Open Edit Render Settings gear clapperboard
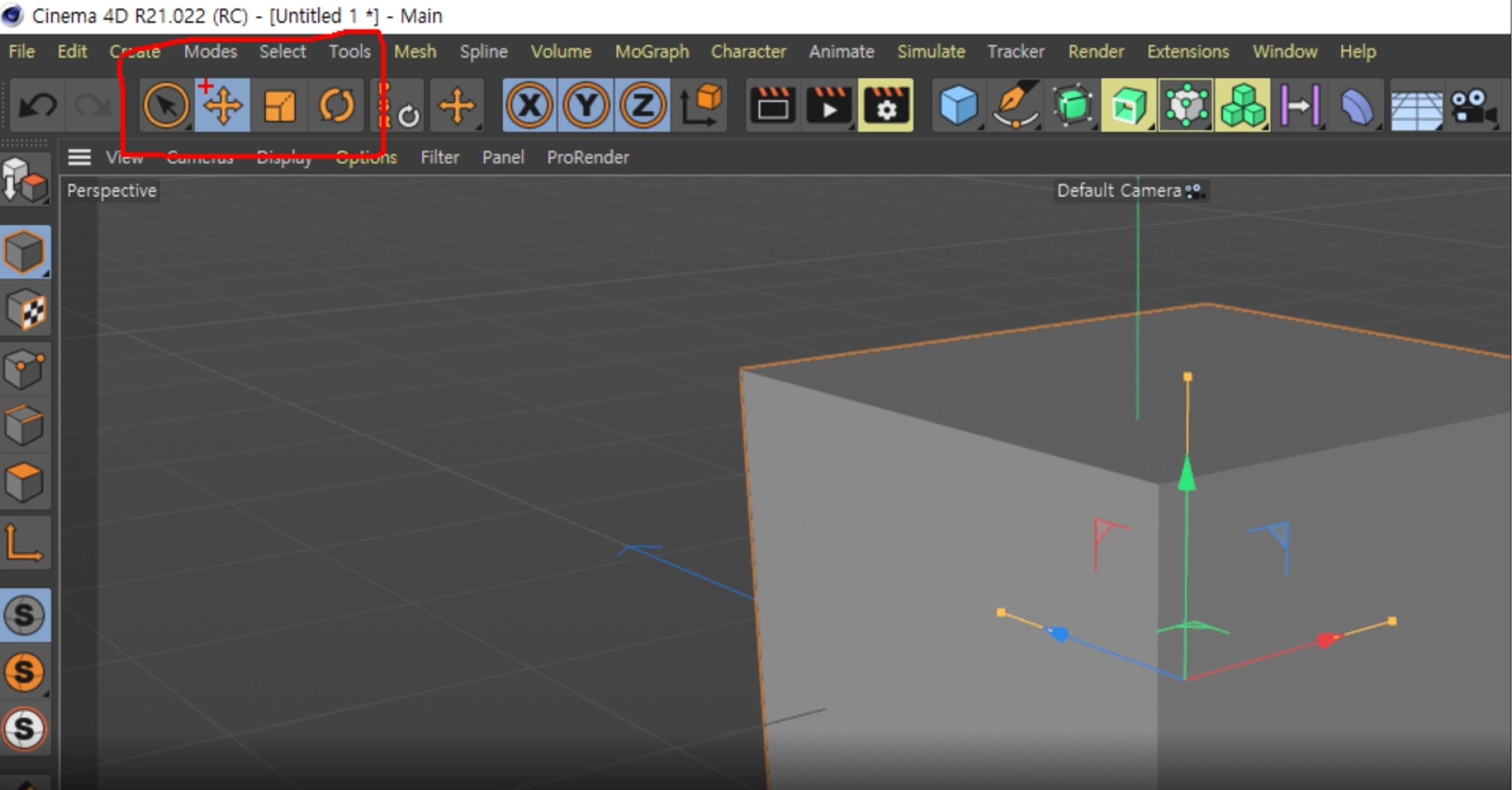The height and width of the screenshot is (790, 1512). 885,106
